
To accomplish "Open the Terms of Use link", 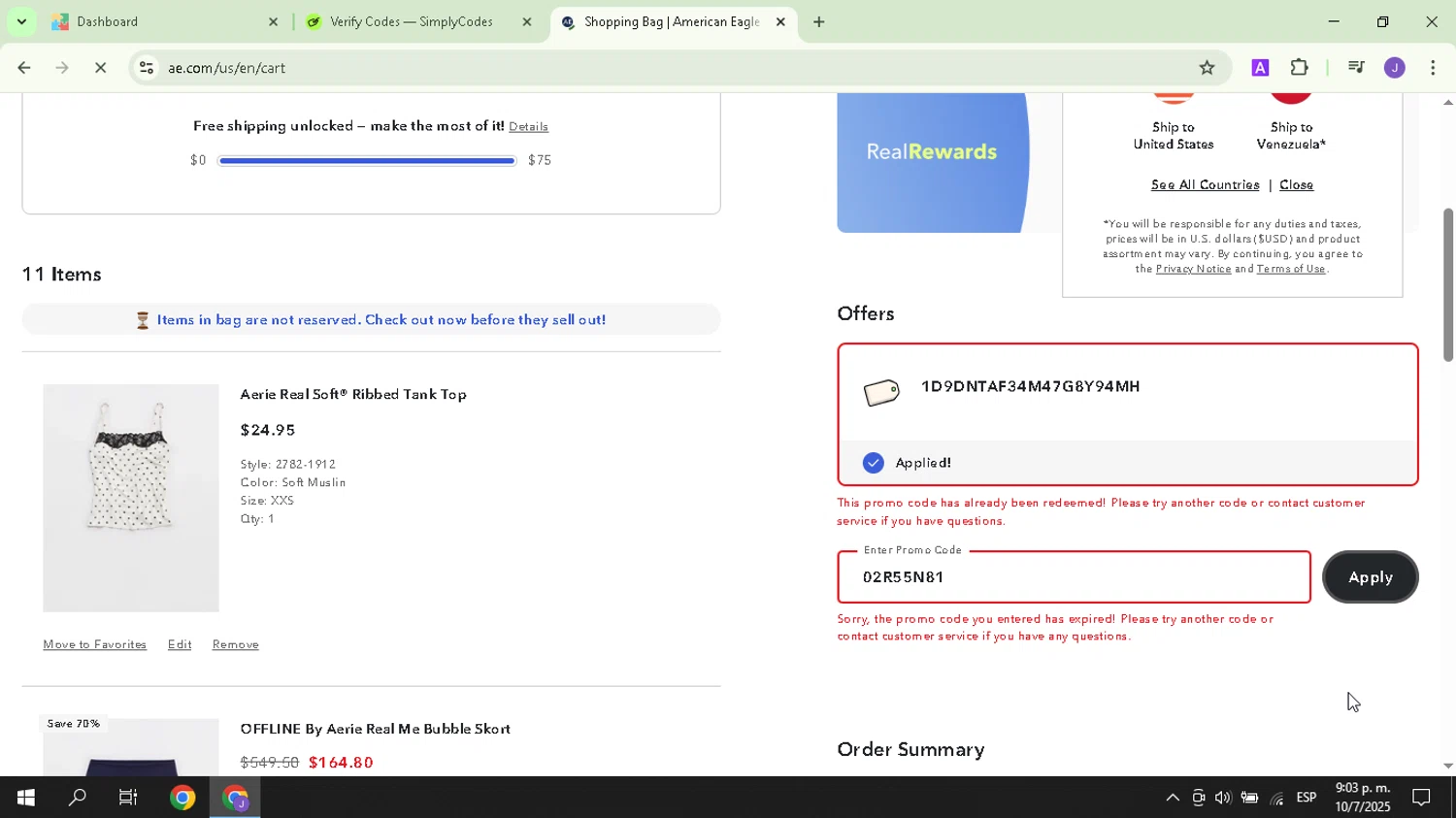I will (x=1291, y=269).
